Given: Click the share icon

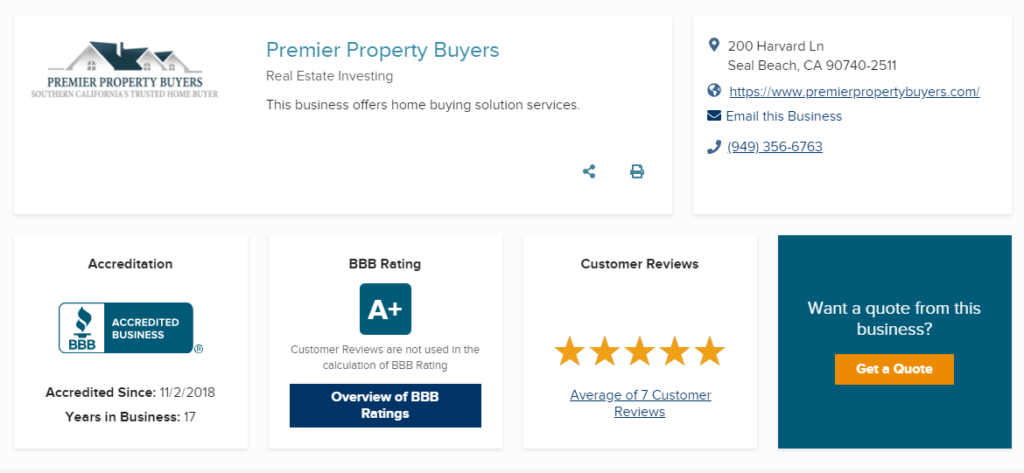Looking at the screenshot, I should tap(589, 172).
